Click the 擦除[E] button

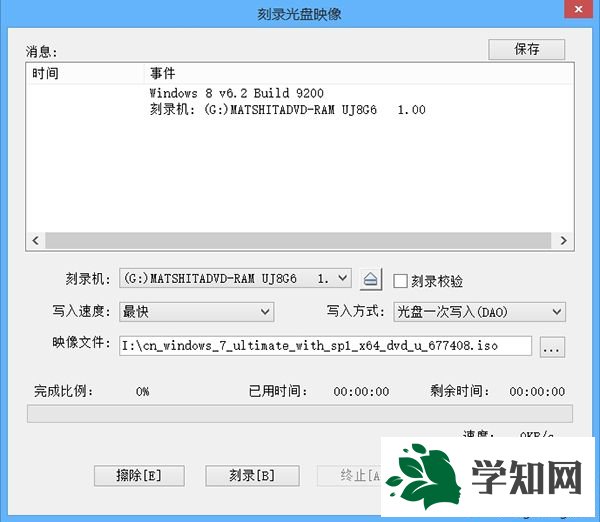pos(139,476)
